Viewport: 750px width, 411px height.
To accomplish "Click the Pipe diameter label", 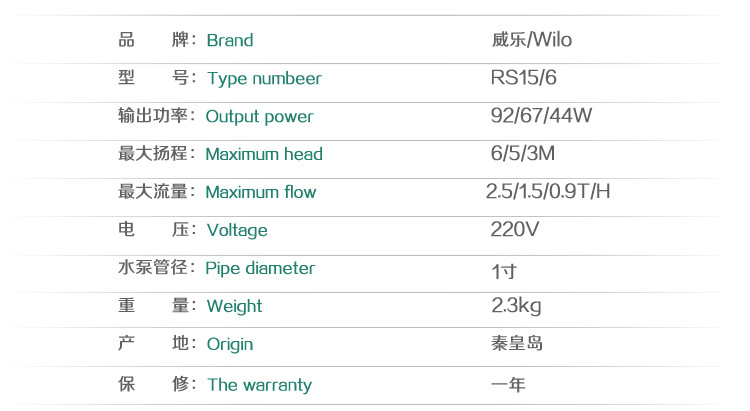I will coord(260,268).
